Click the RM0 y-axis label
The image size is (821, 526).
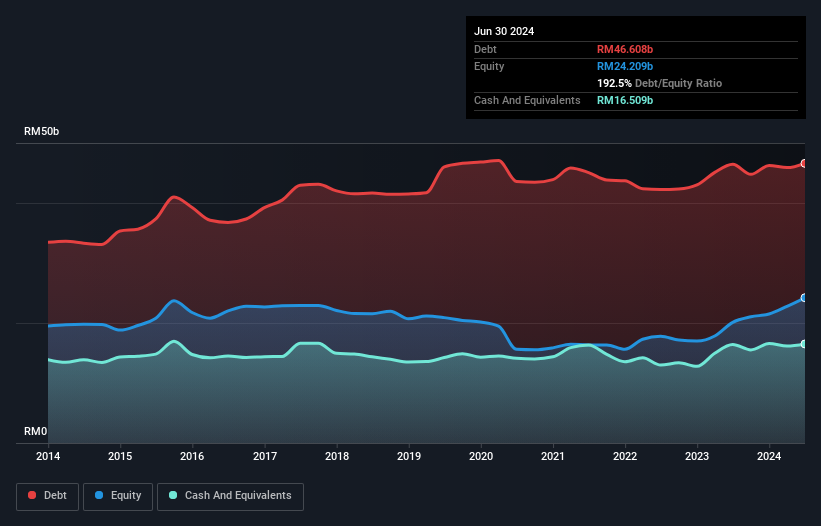[35, 431]
